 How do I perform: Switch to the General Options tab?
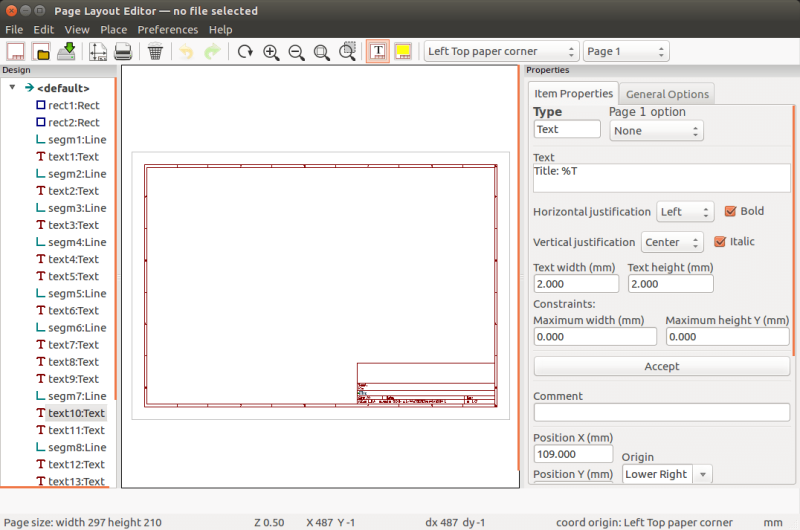[x=667, y=94]
